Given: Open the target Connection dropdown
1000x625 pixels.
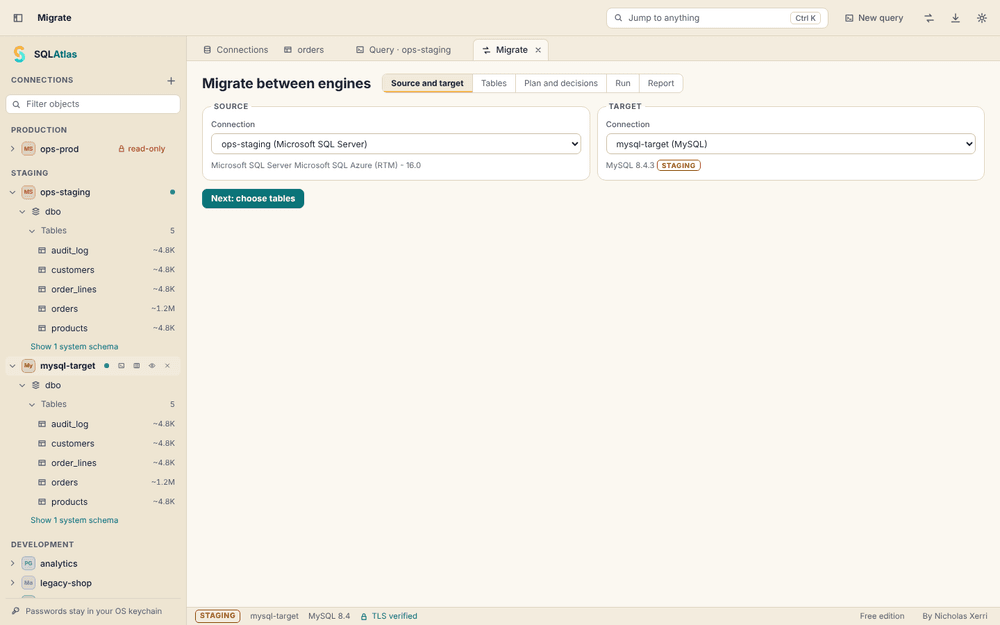Looking at the screenshot, I should click(791, 144).
